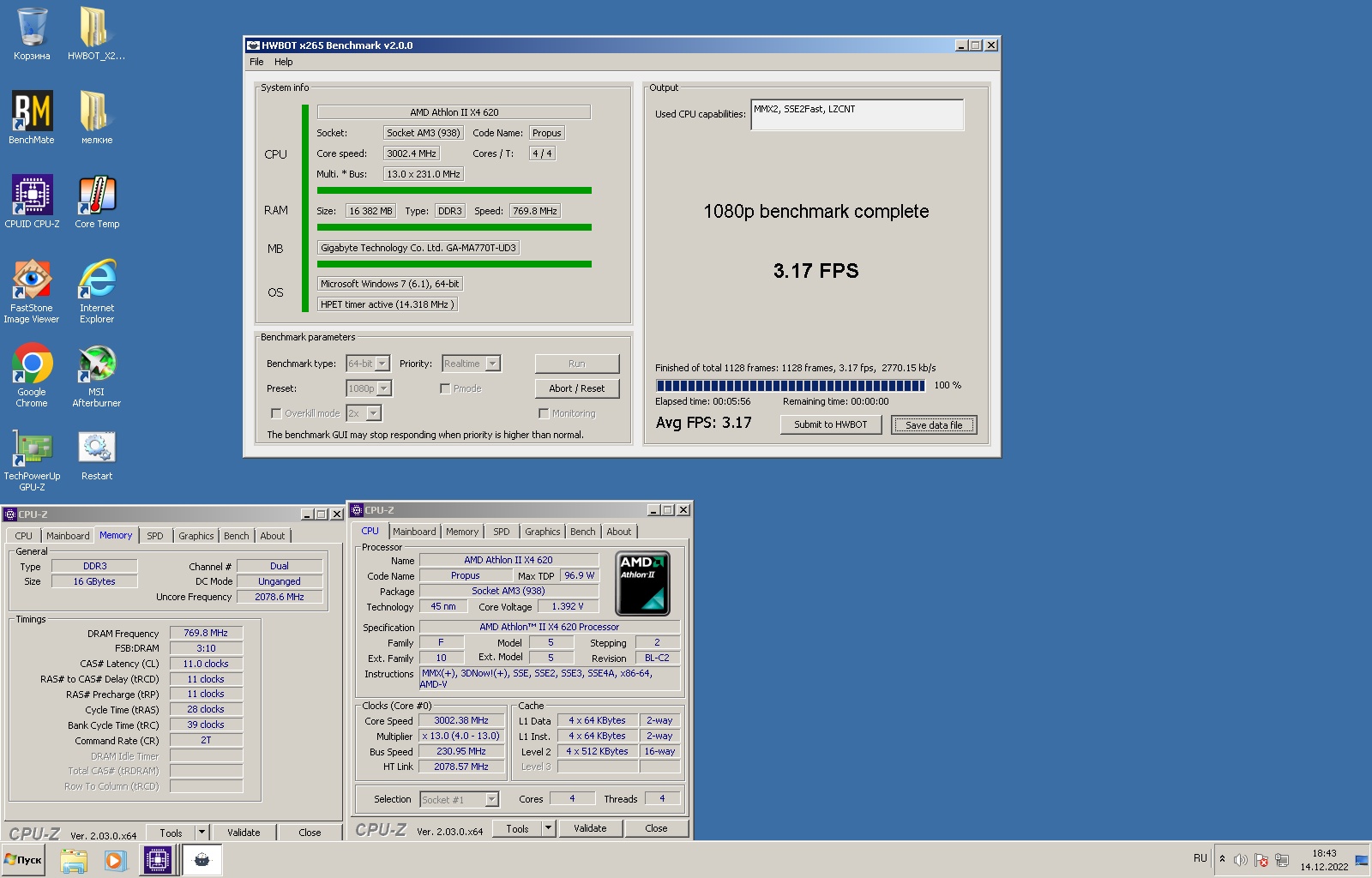Image resolution: width=1372 pixels, height=878 pixels.
Task: Open Windows Explorer from the taskbar
Action: point(74,860)
